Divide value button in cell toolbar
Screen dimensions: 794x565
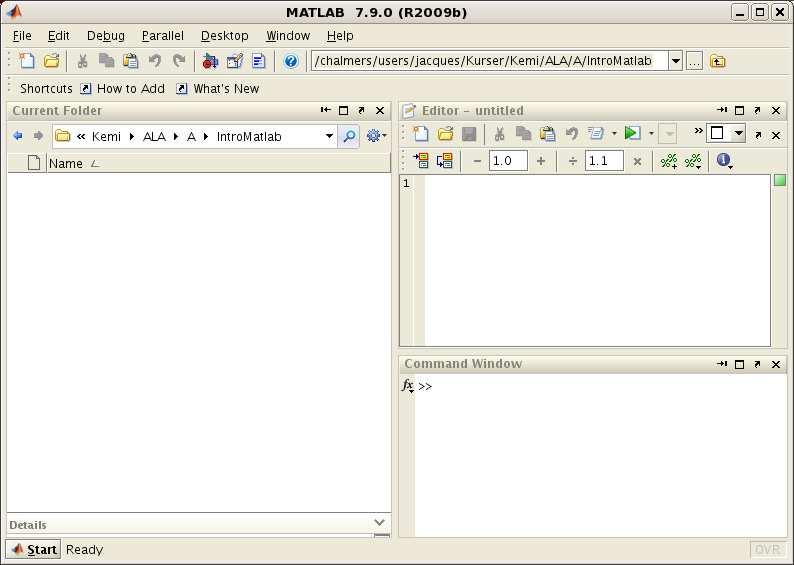[x=573, y=161]
